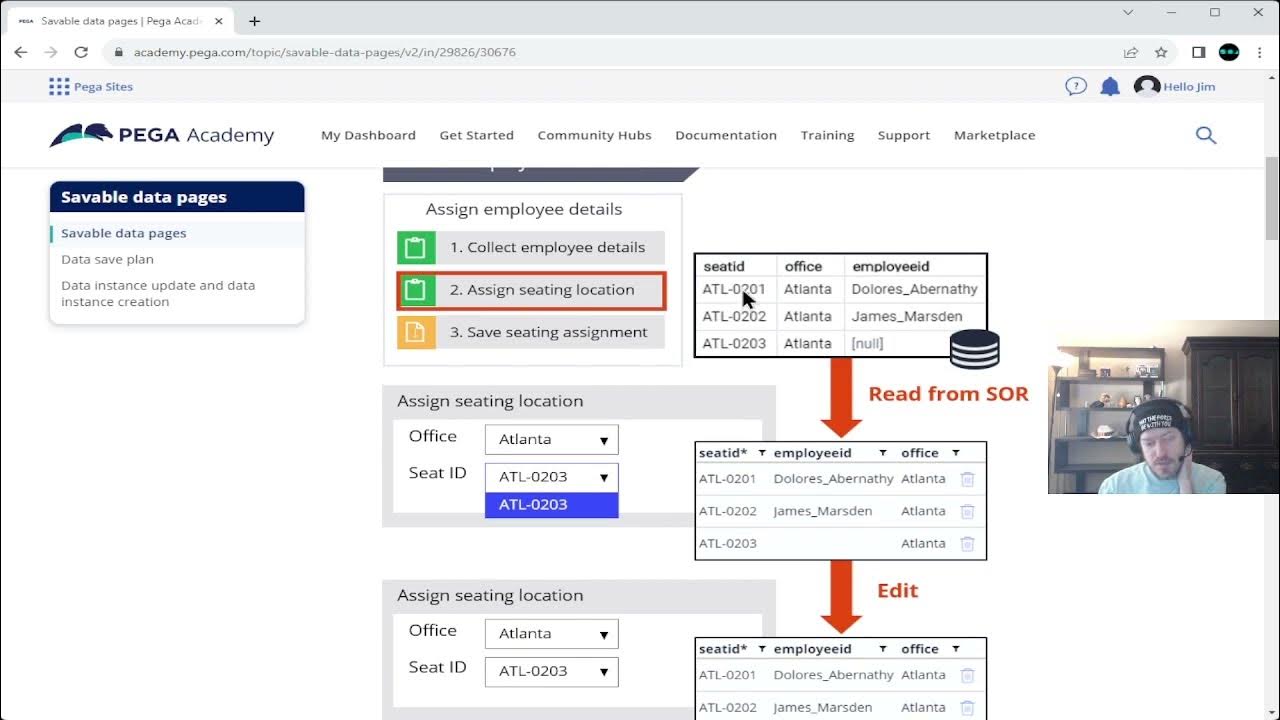1280x720 pixels.
Task: Click the James_Marsden cell in top table
Action: (x=907, y=316)
